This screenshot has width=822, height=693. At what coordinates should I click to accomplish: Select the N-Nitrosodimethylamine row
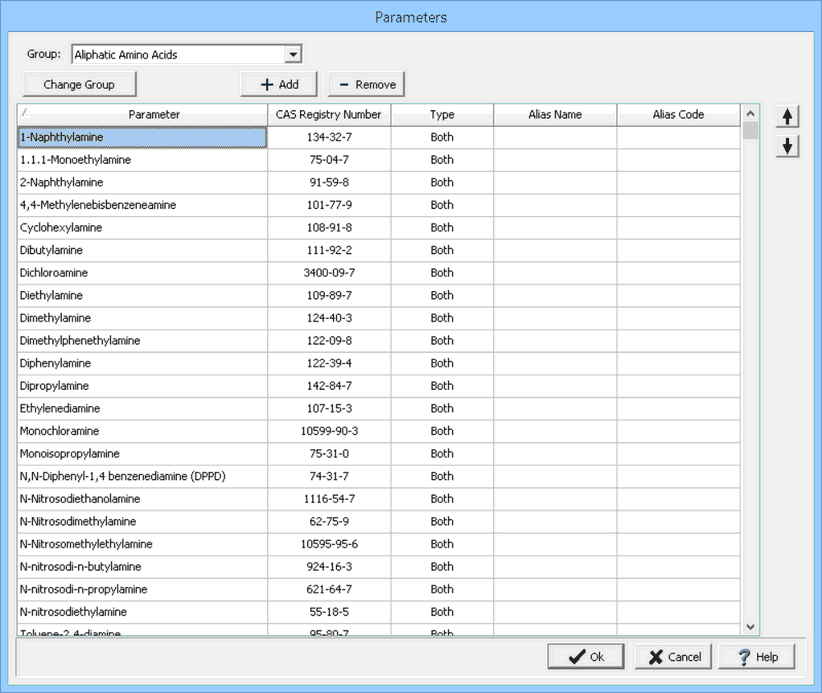142,521
